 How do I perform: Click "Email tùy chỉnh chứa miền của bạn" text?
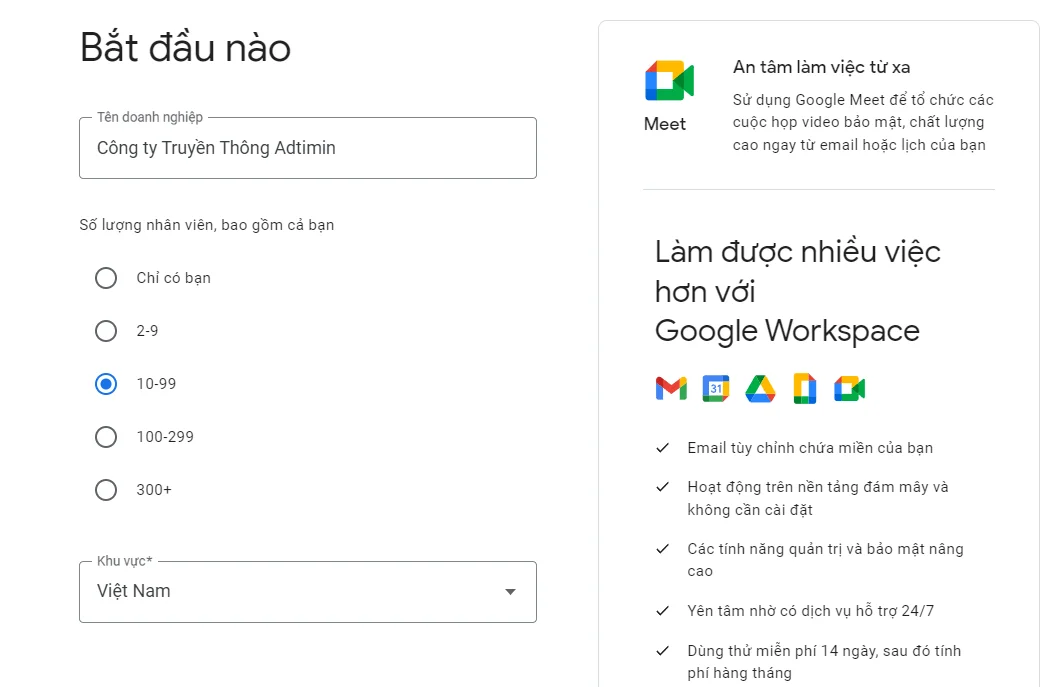tap(810, 448)
